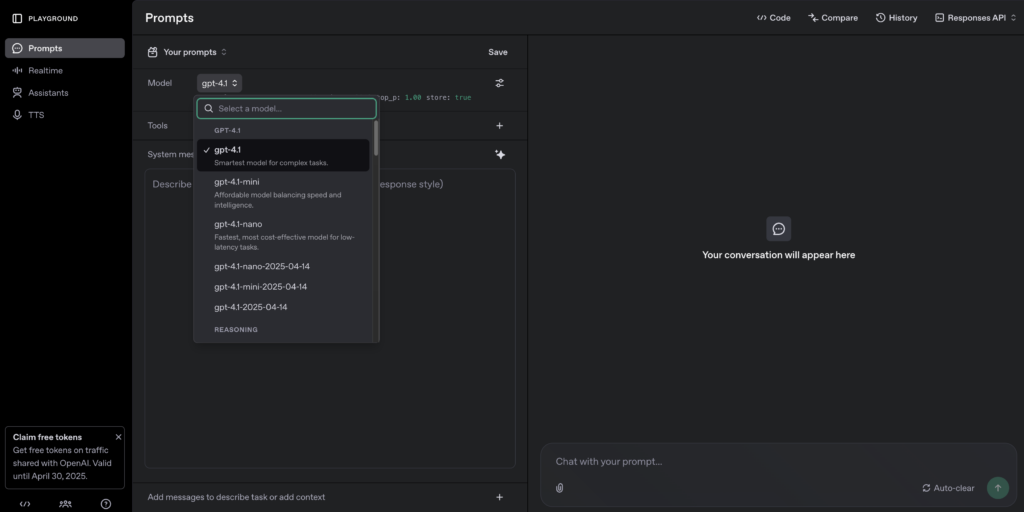This screenshot has width=1024, height=512.
Task: Click the code brackets icon at sidebar bottom
Action: [25, 504]
